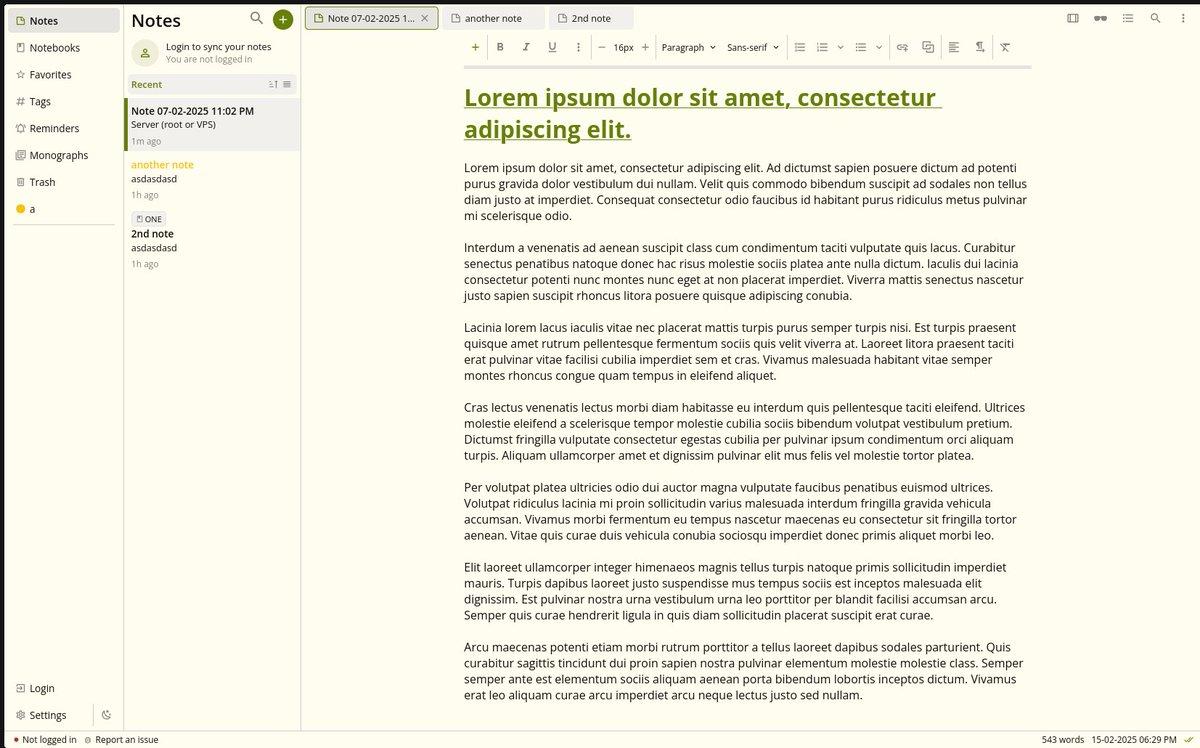
Task: Click Login to sync your notes
Action: pos(218,47)
